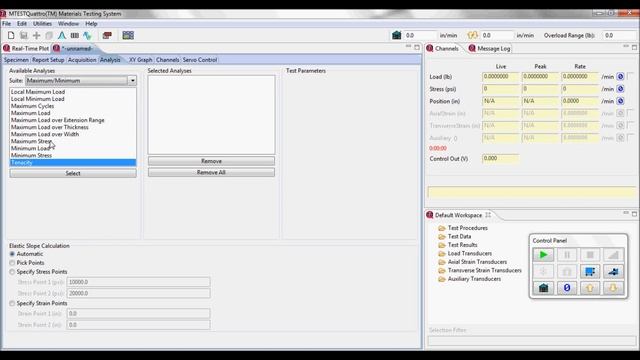Select Specify Strain Points radio button
This screenshot has height=360, width=640.
[x=12, y=303]
